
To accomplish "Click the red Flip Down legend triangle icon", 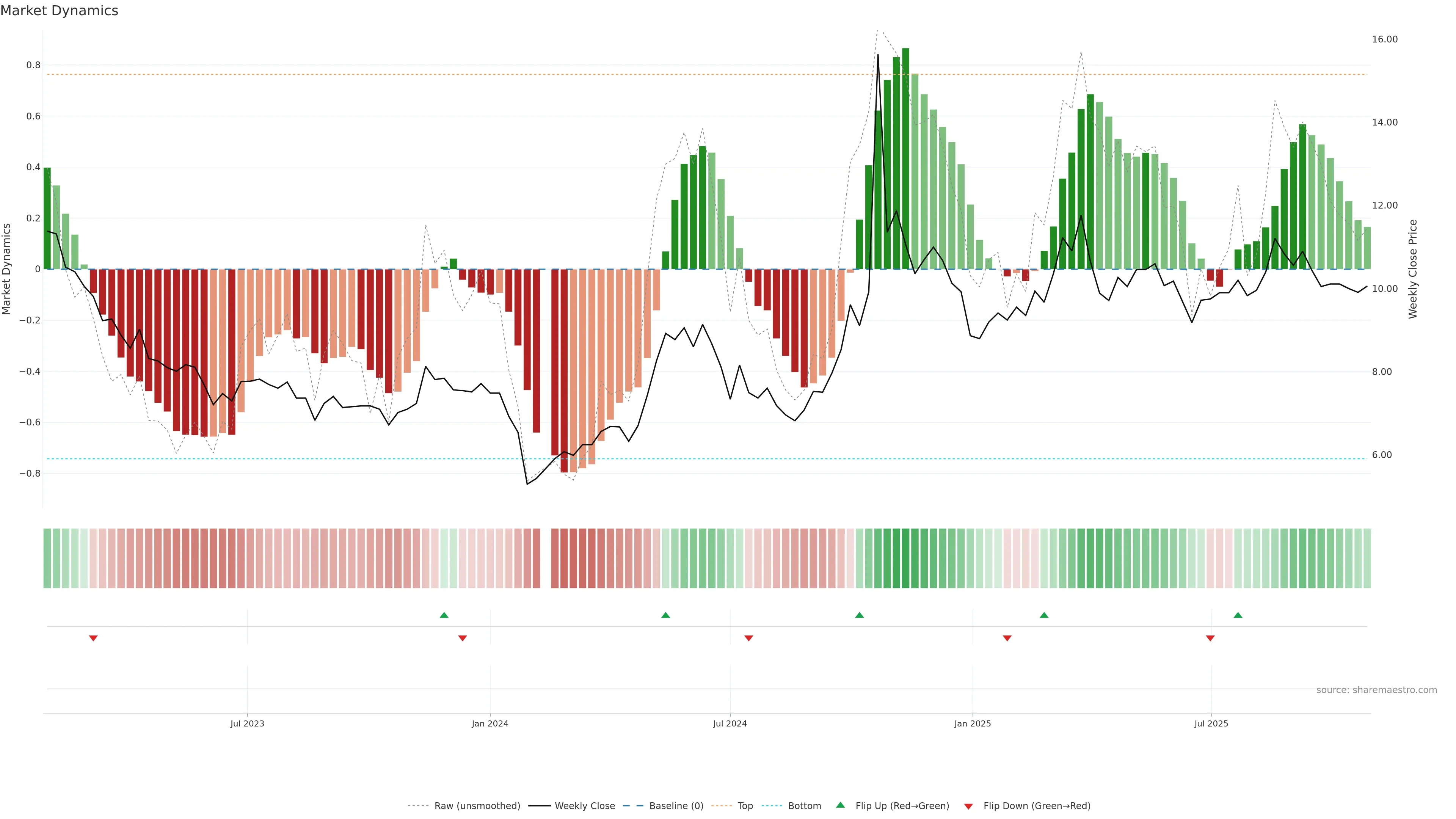I will tap(968, 806).
